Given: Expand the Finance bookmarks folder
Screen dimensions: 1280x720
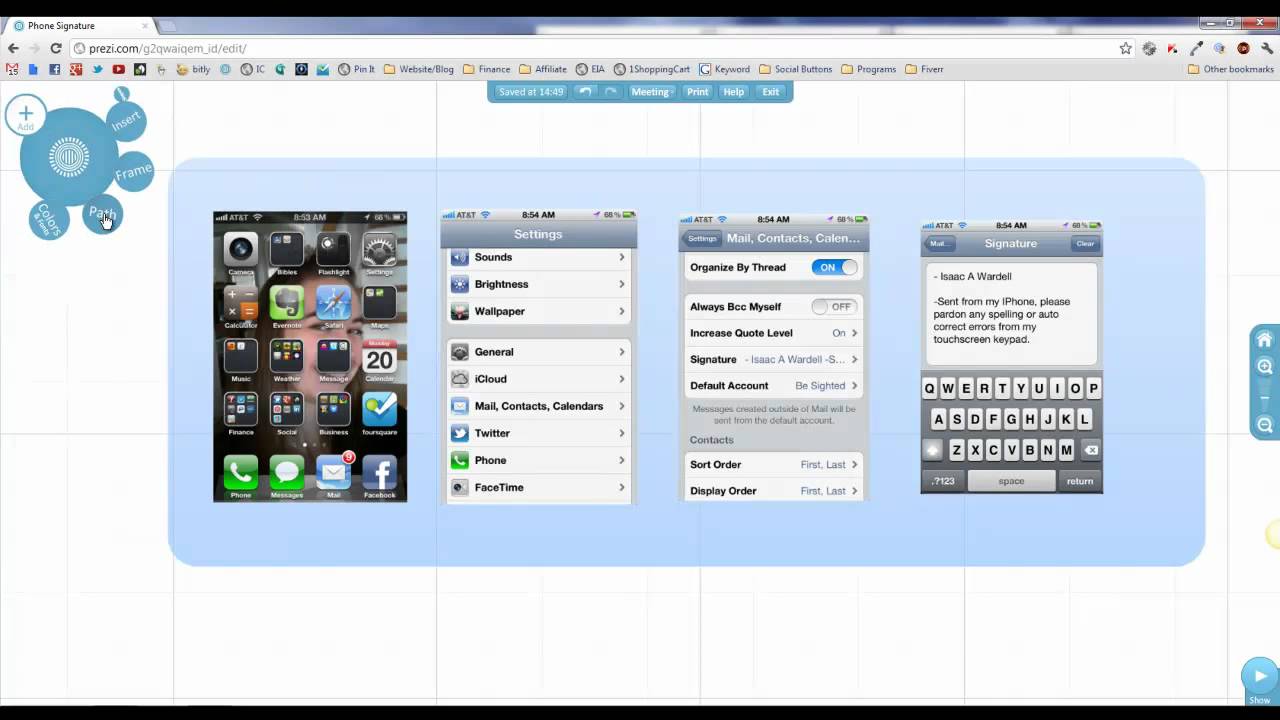Looking at the screenshot, I should coord(486,69).
